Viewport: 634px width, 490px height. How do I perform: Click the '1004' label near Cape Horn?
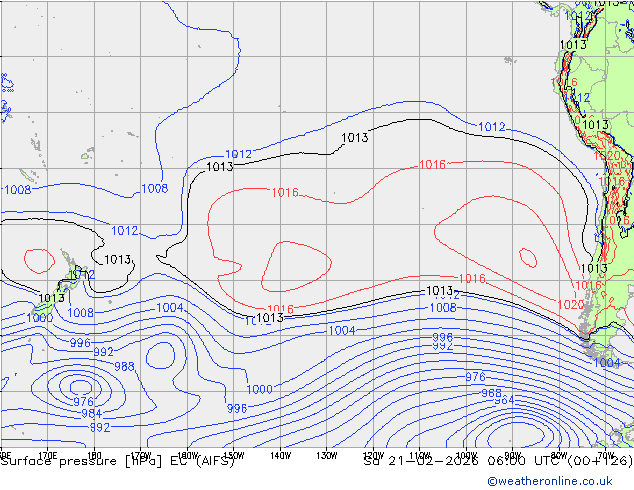pos(607,362)
